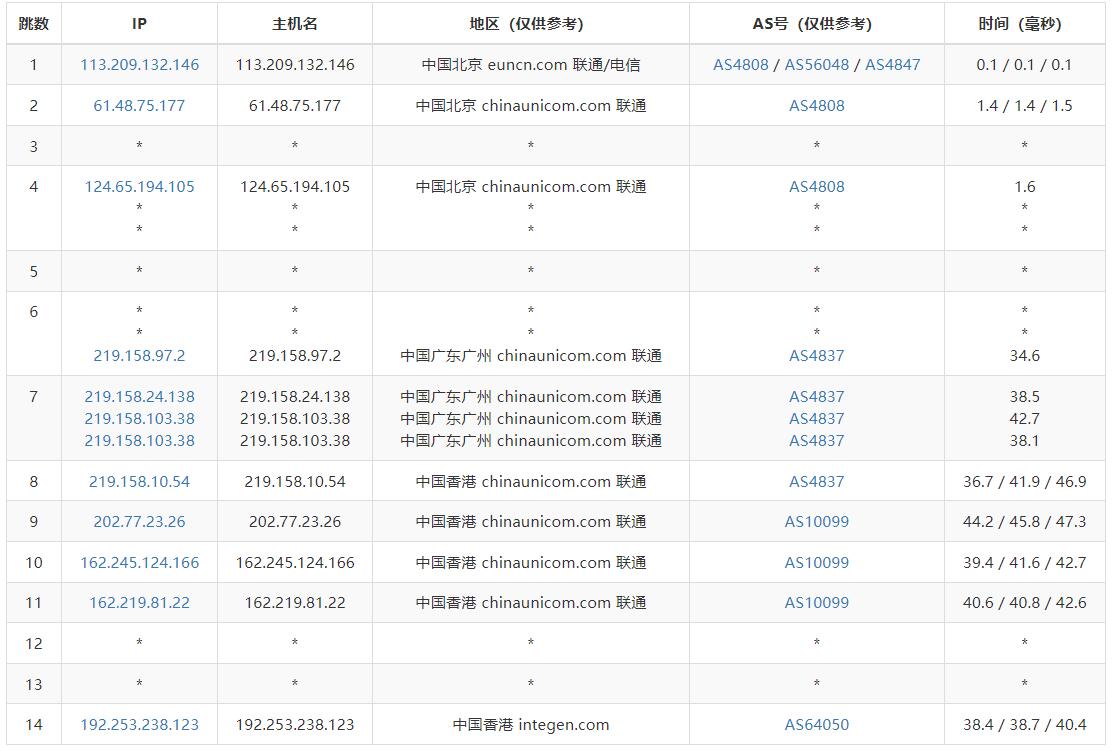Open IP link 162.219.81.22
Image resolution: width=1115 pixels, height=751 pixels.
click(139, 603)
